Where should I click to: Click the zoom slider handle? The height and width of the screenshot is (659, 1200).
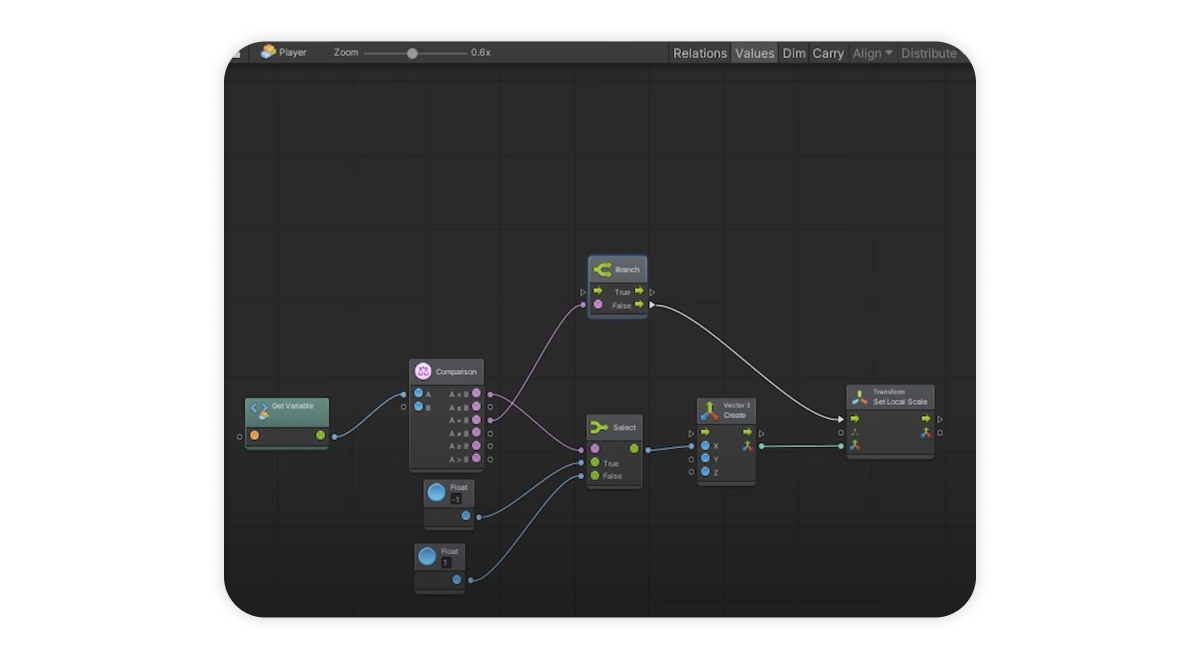click(x=412, y=53)
